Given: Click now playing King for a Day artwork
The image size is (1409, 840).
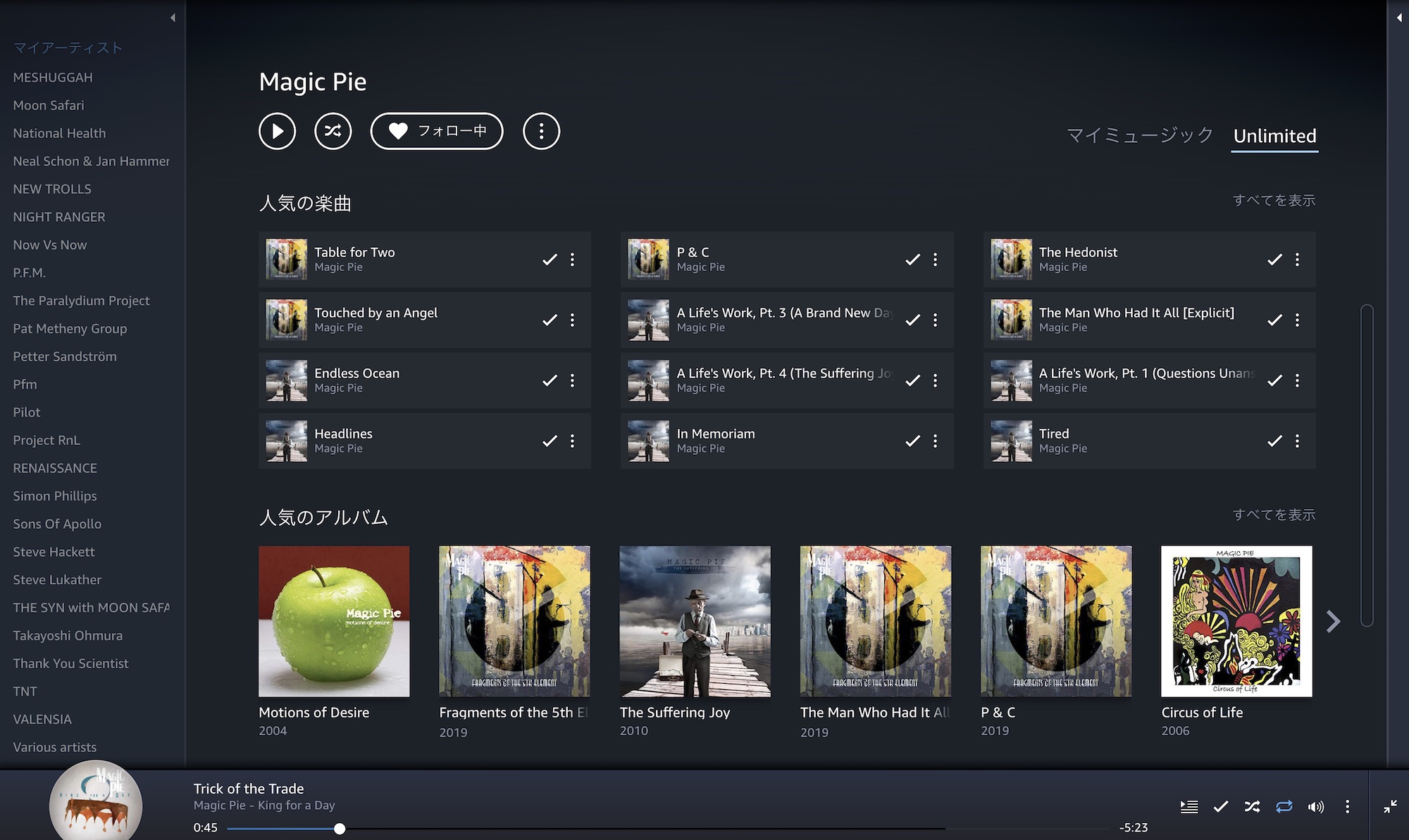Looking at the screenshot, I should point(96,801).
